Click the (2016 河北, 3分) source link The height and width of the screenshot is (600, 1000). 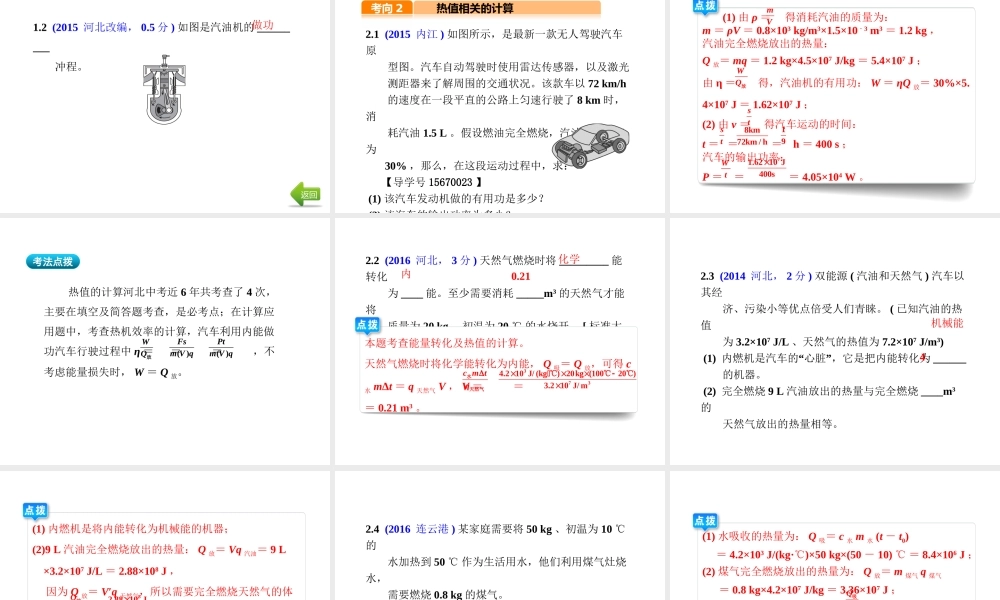point(430,260)
